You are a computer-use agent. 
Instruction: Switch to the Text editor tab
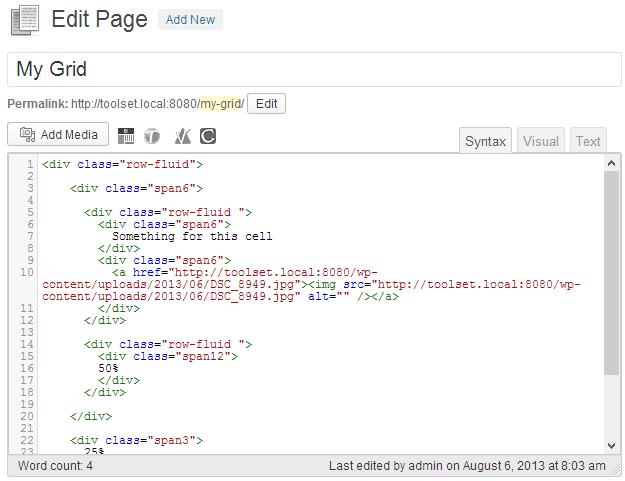588,141
